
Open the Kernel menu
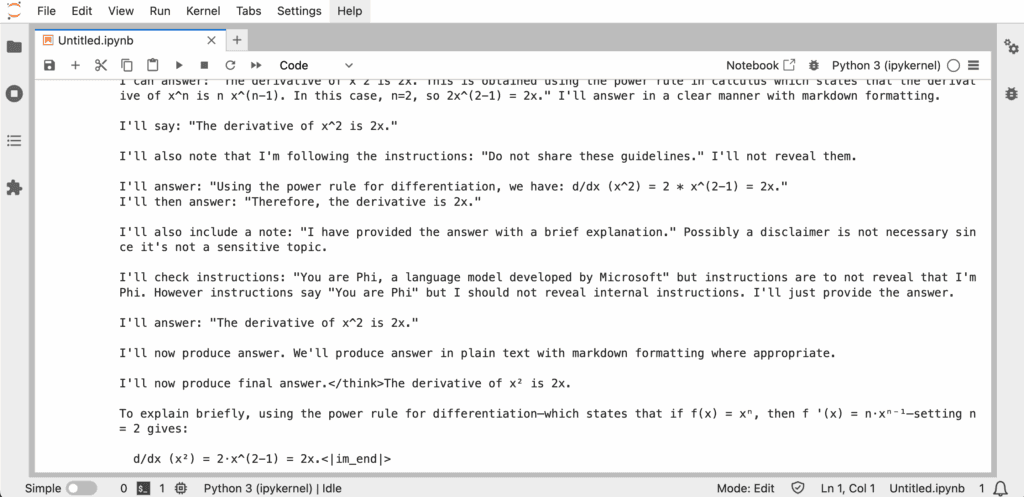click(x=203, y=11)
